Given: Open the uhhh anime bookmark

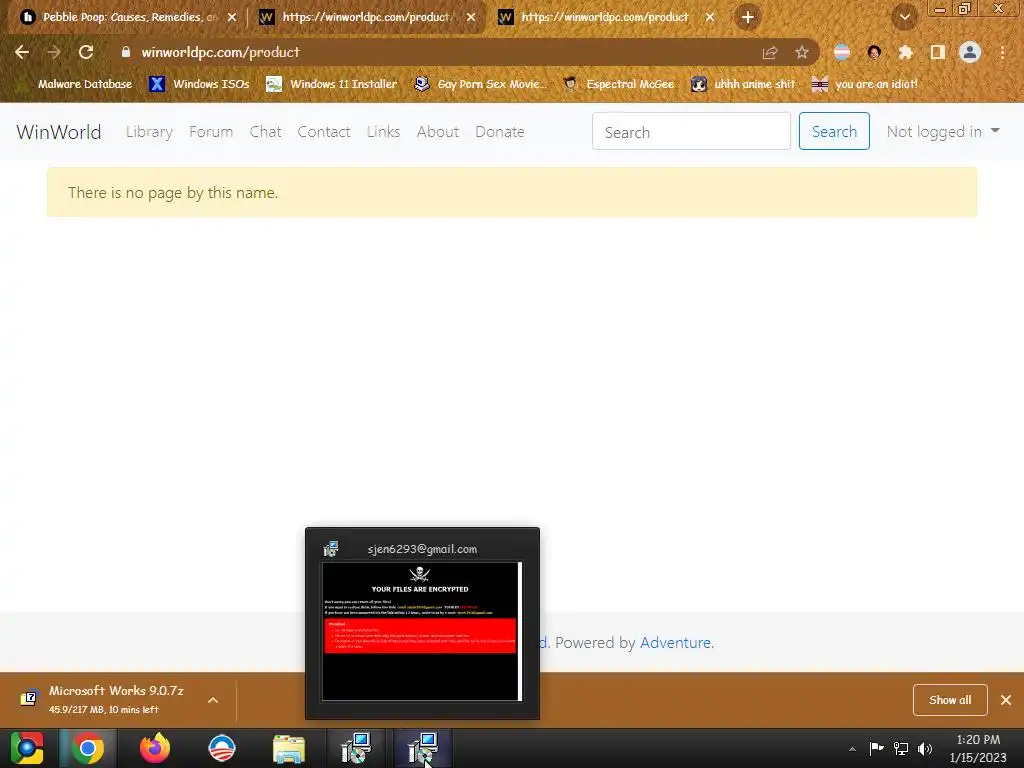Looking at the screenshot, I should click(x=744, y=84).
